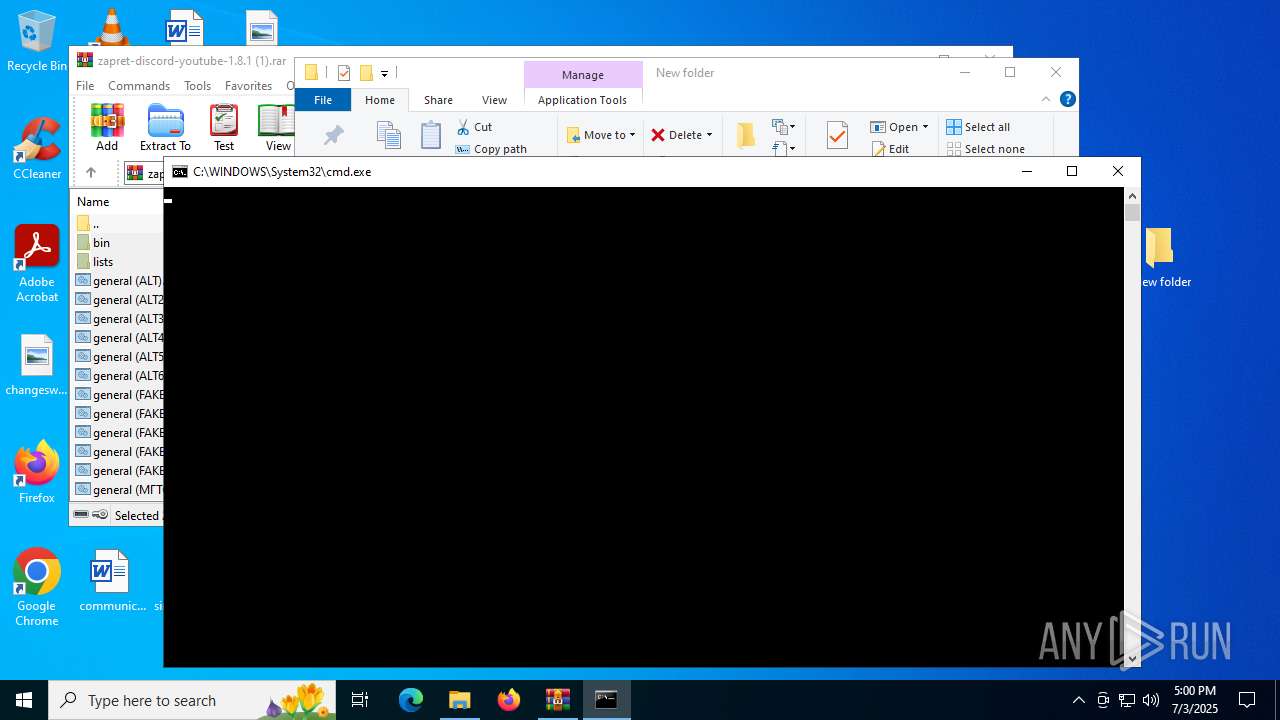The image size is (1280, 720).
Task: Go up one level in WinRAR
Action: [x=90, y=172]
